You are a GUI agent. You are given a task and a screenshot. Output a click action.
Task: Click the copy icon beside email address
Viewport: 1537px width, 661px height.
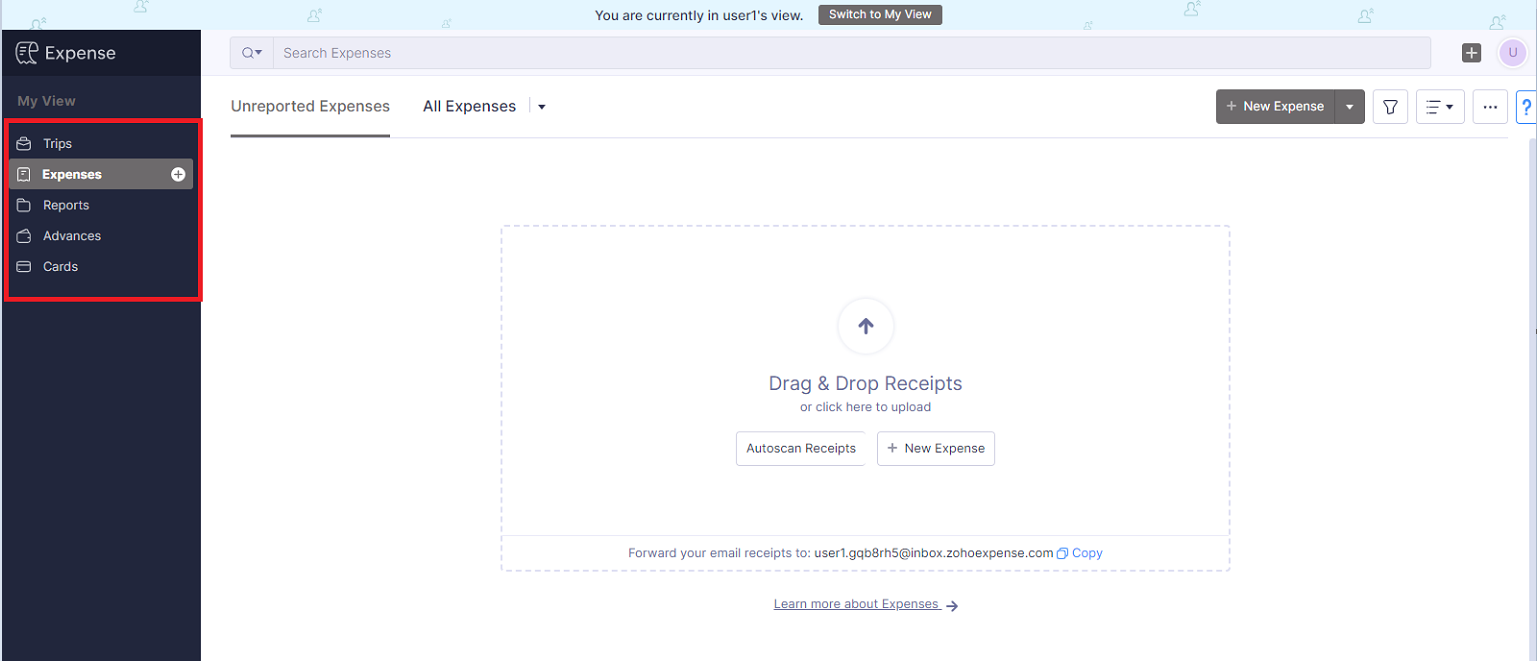point(1063,553)
